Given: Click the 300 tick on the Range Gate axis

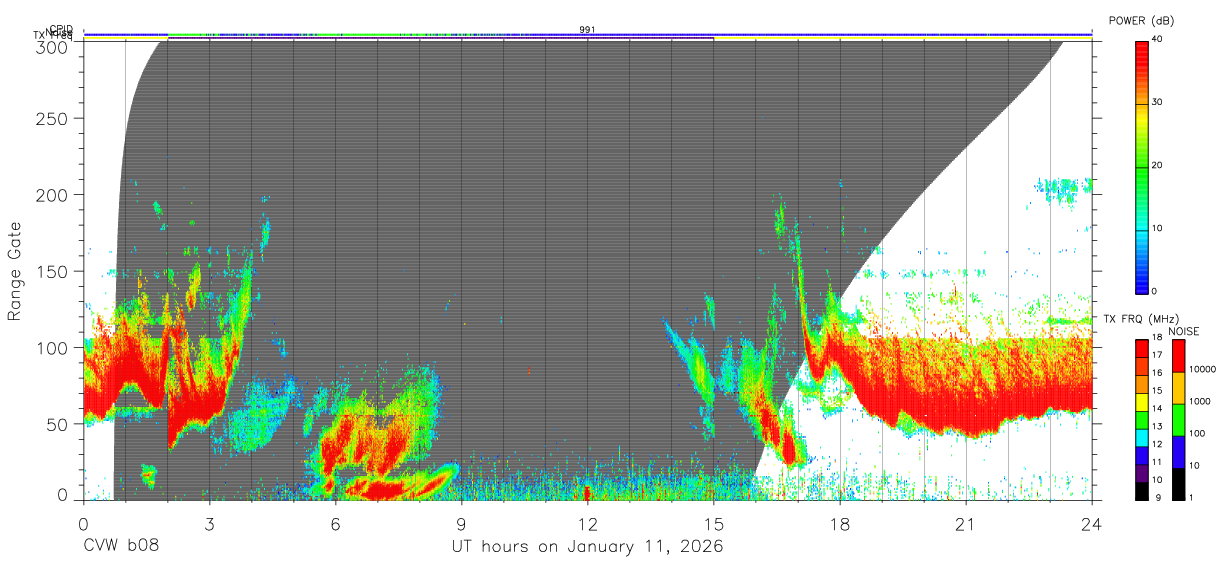Looking at the screenshot, I should pos(52,47).
